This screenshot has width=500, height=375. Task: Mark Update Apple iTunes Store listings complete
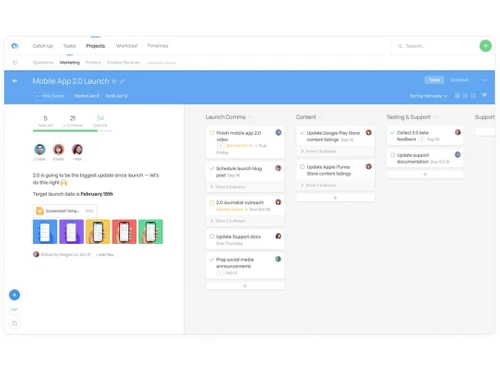(x=302, y=167)
